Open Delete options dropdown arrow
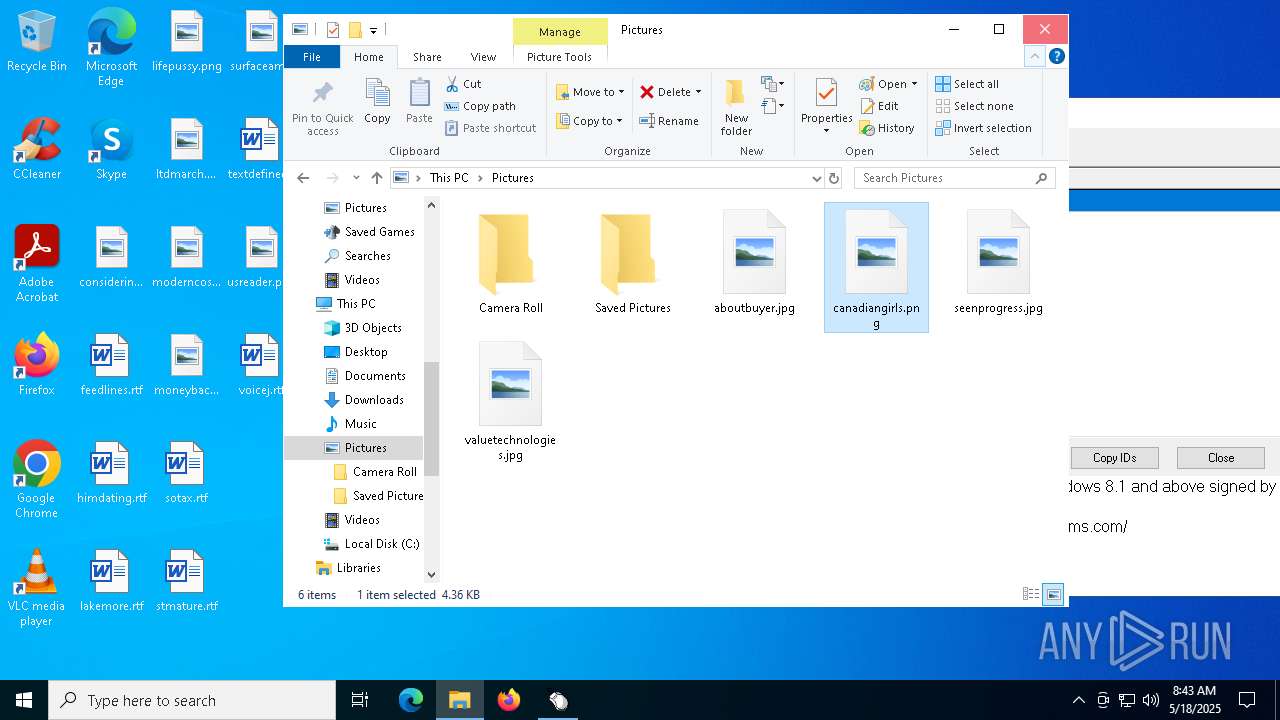Viewport: 1280px width, 720px height. 698,92
